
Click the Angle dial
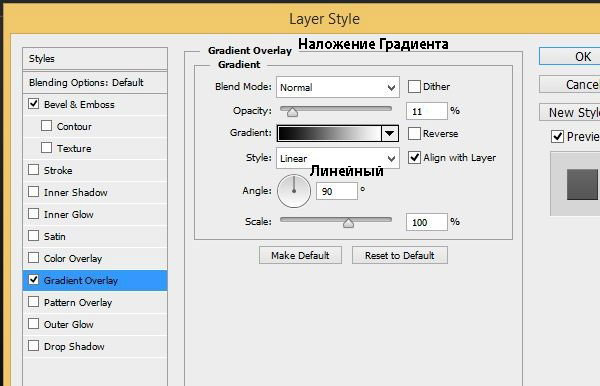coord(294,191)
